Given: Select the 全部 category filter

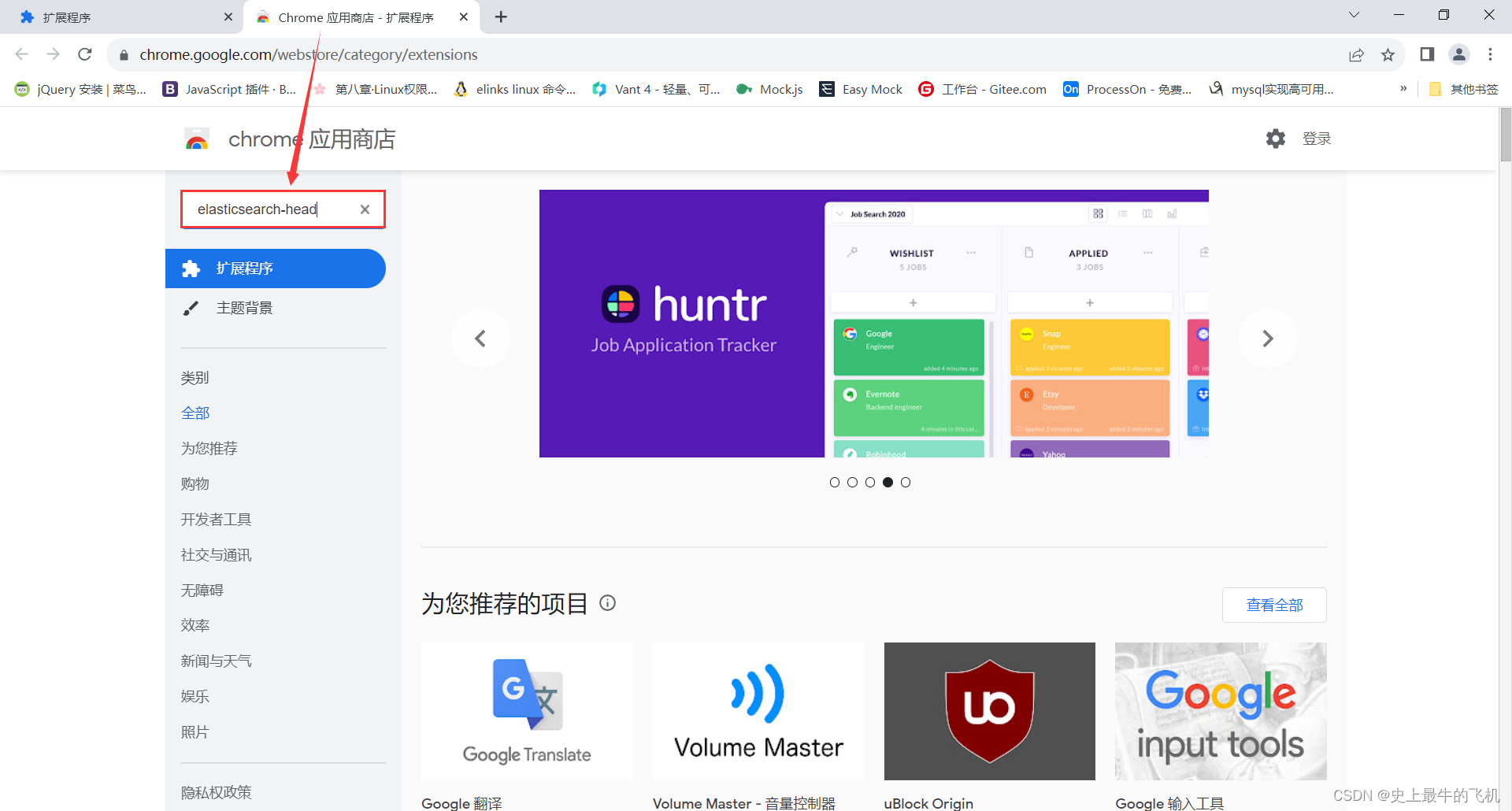Looking at the screenshot, I should 195,412.
